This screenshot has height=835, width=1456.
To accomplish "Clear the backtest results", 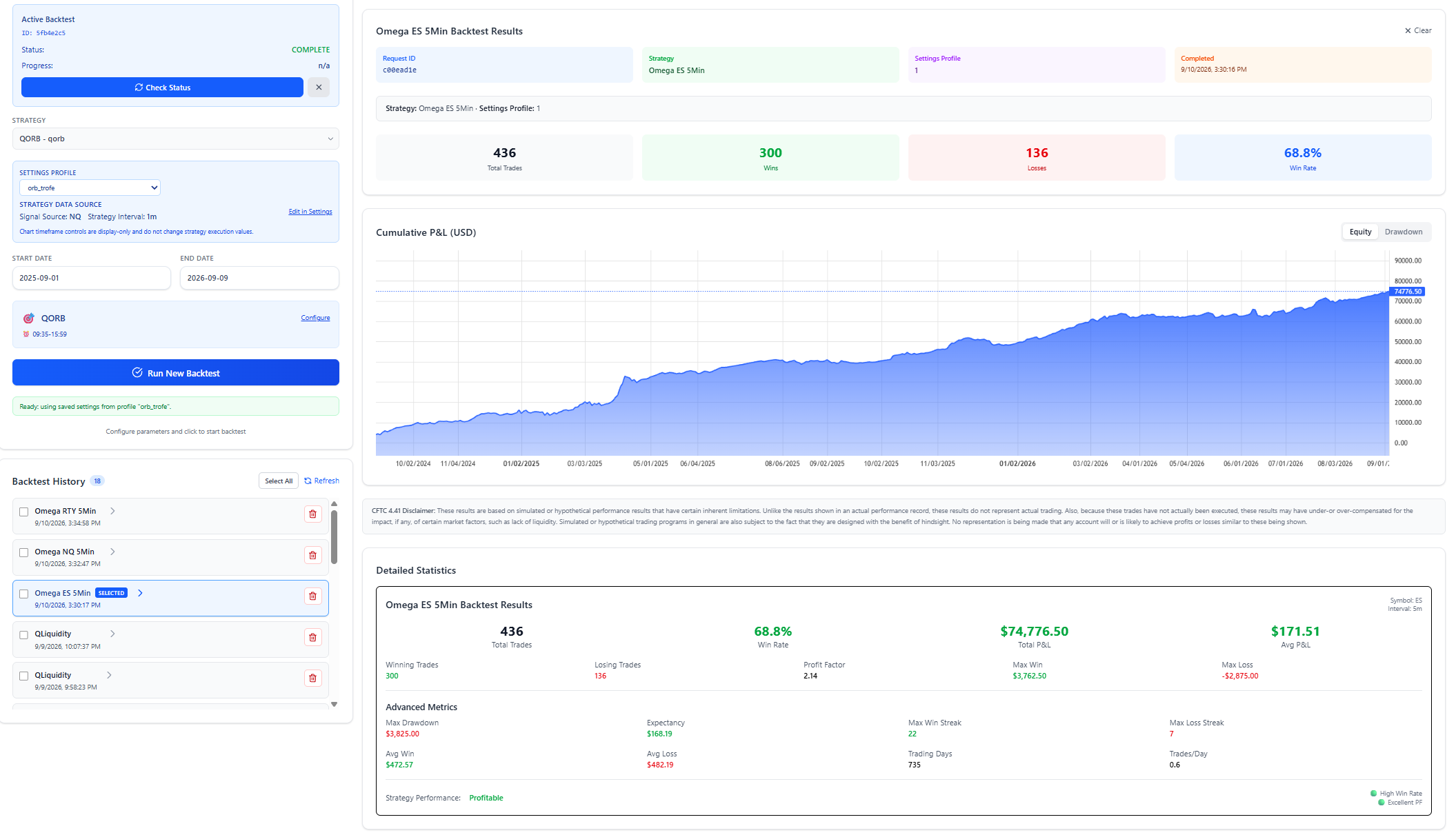I will pos(1418,30).
